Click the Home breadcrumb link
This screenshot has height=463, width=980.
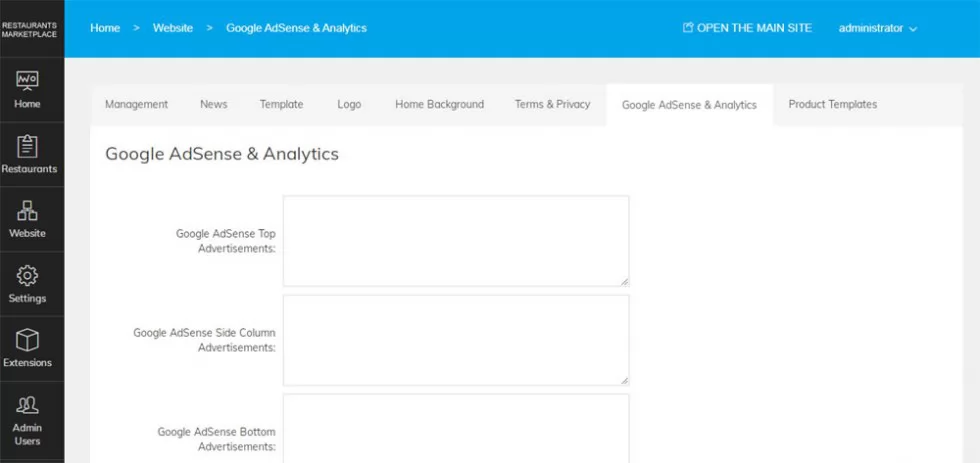pos(105,28)
